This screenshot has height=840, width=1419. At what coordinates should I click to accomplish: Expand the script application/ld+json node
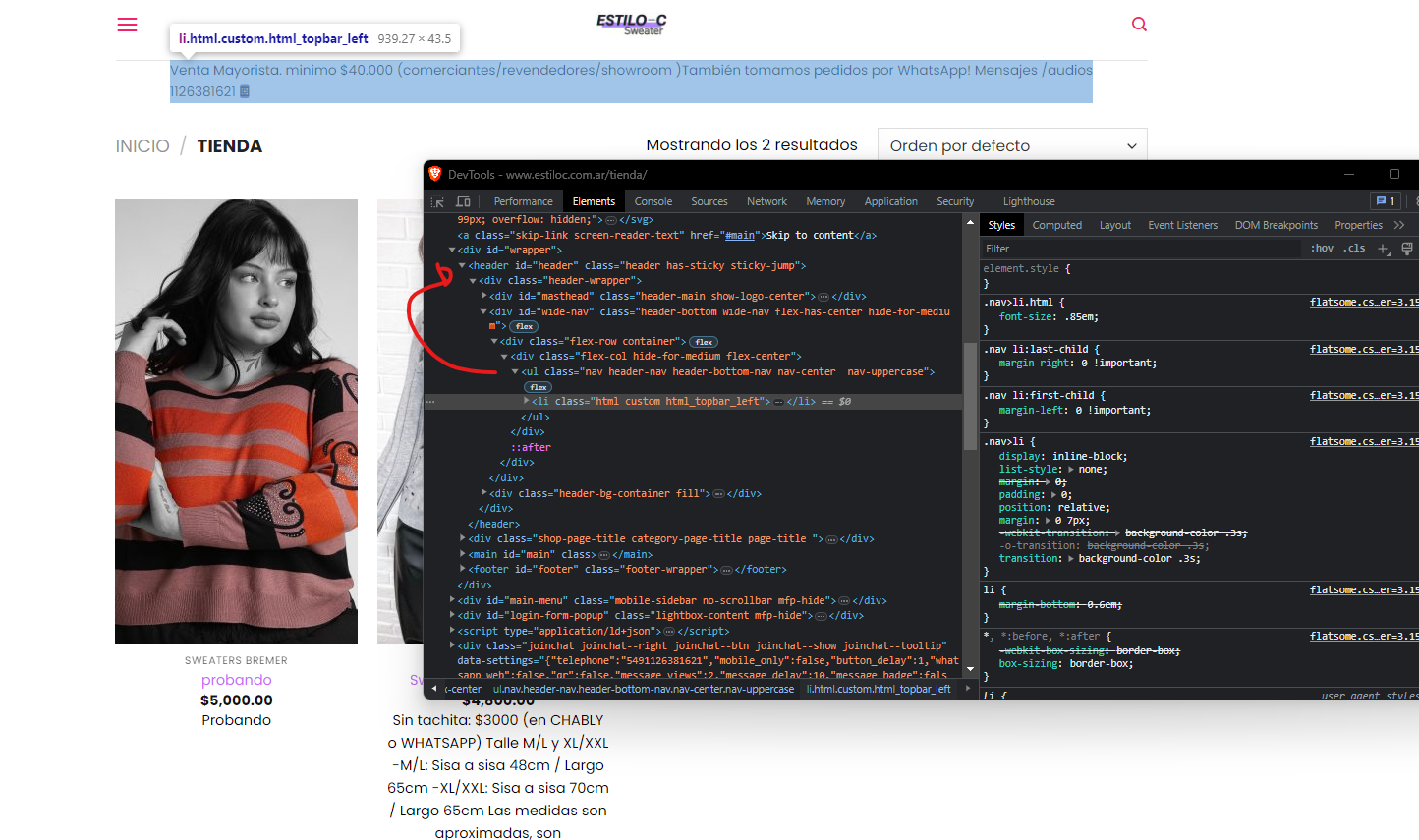(x=452, y=631)
